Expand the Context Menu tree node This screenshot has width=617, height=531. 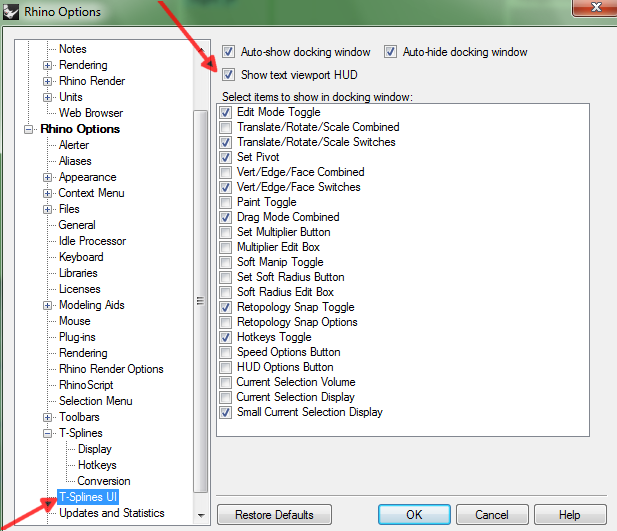47,193
